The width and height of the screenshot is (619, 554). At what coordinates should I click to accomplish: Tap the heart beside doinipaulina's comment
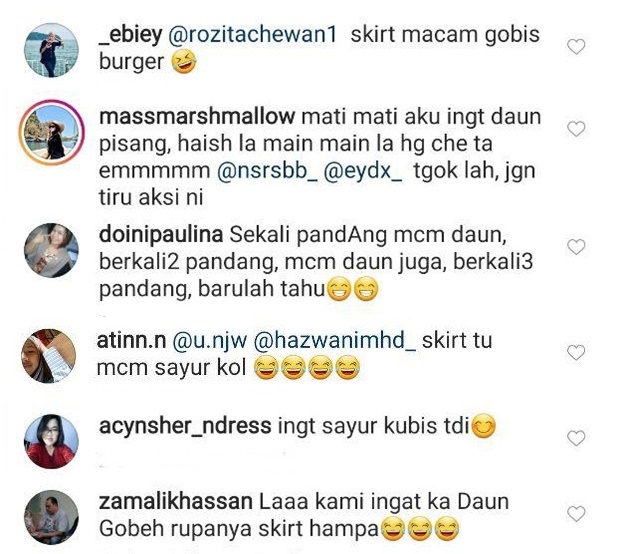pyautogui.click(x=576, y=247)
